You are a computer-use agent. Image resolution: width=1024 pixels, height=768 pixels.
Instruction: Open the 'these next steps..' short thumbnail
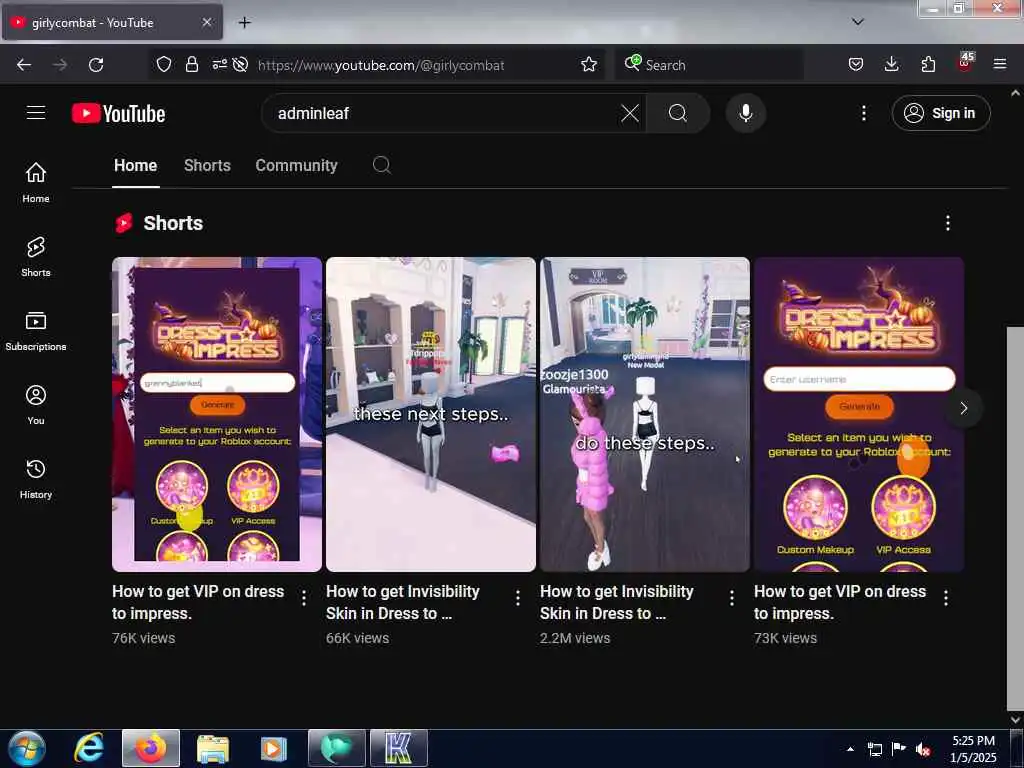pyautogui.click(x=430, y=414)
